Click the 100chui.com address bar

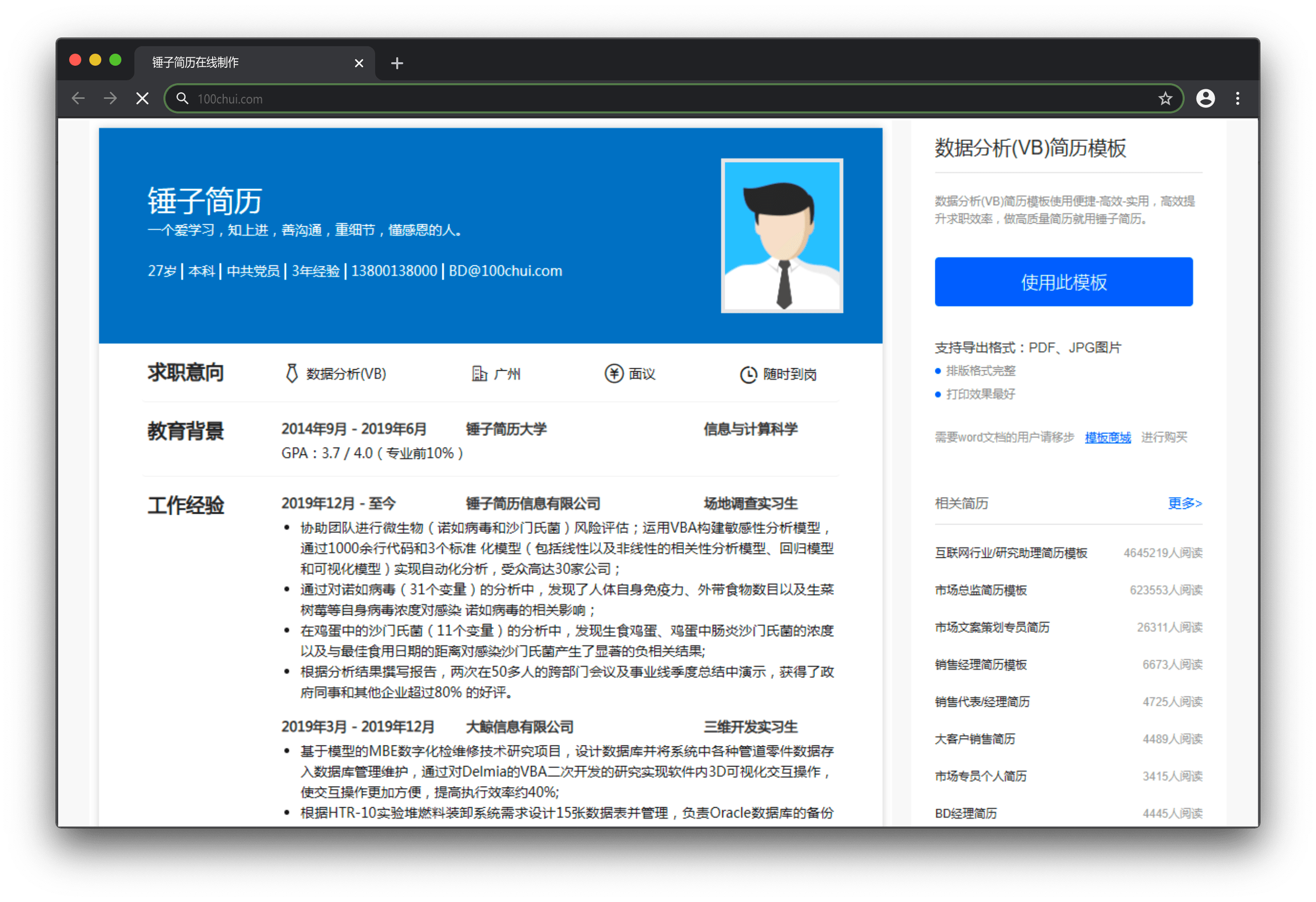674,99
